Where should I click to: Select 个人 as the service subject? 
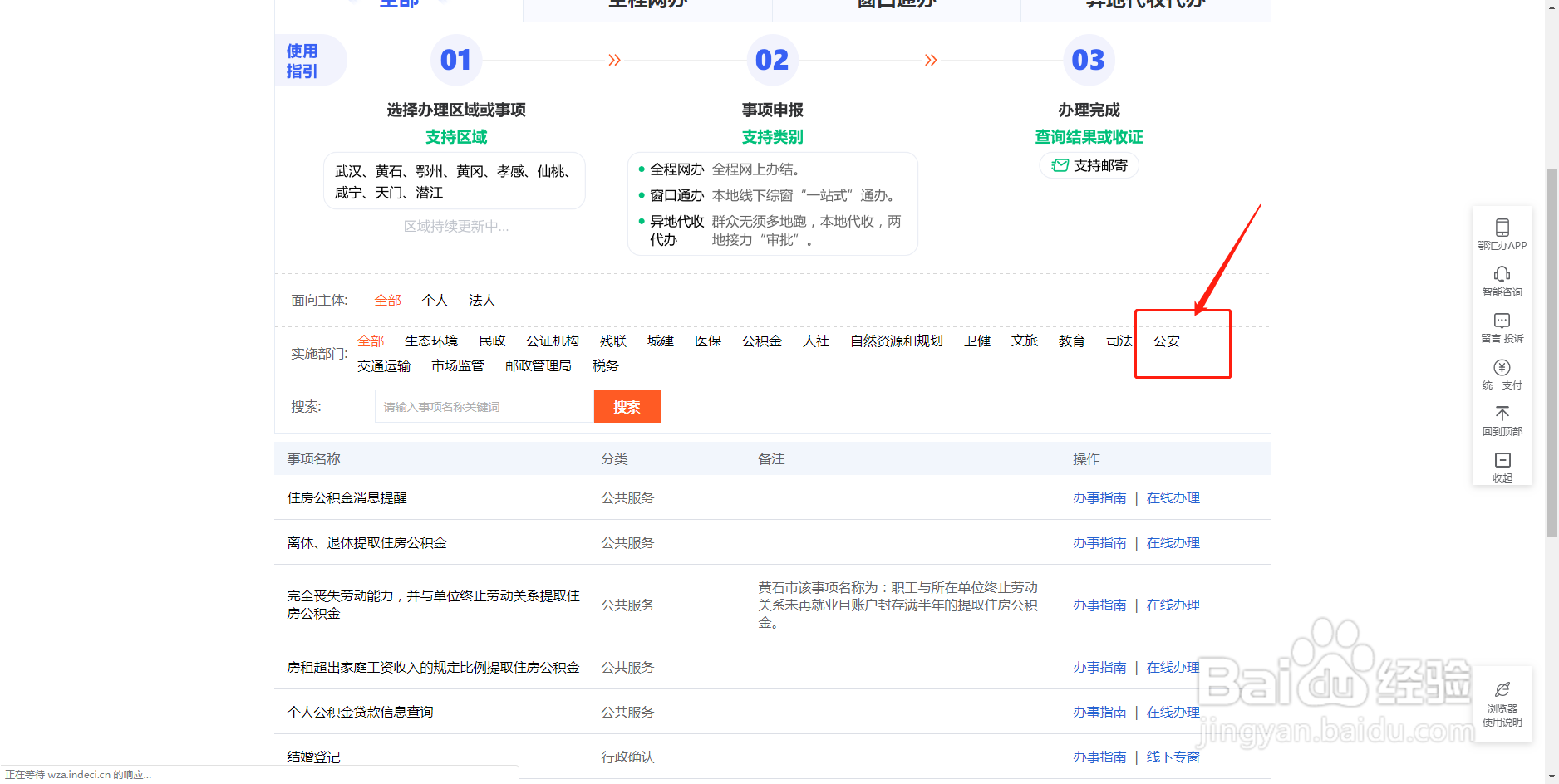[434, 300]
